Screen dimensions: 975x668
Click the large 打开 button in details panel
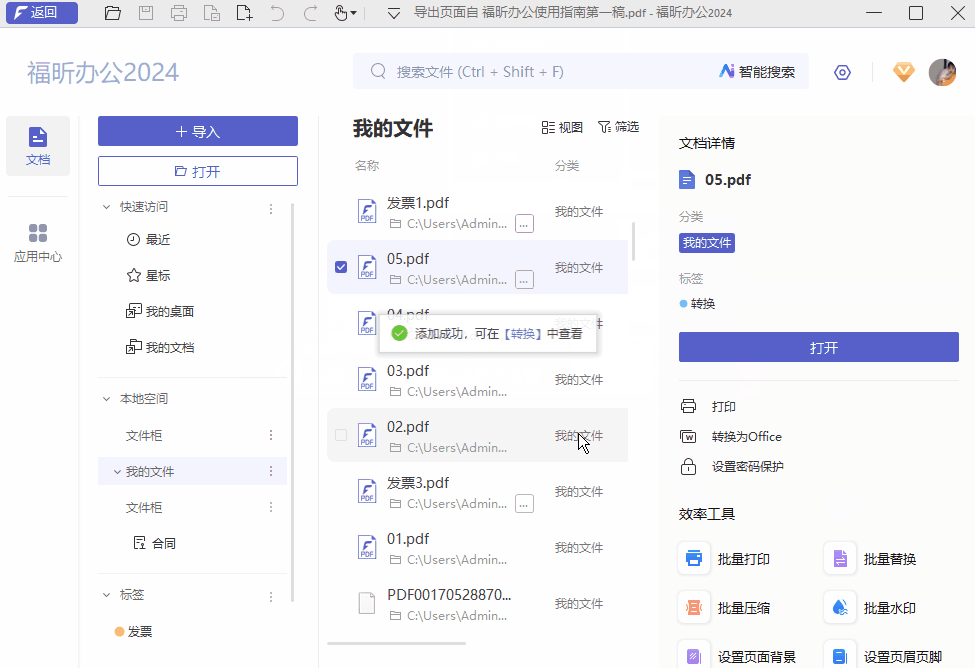click(x=818, y=347)
